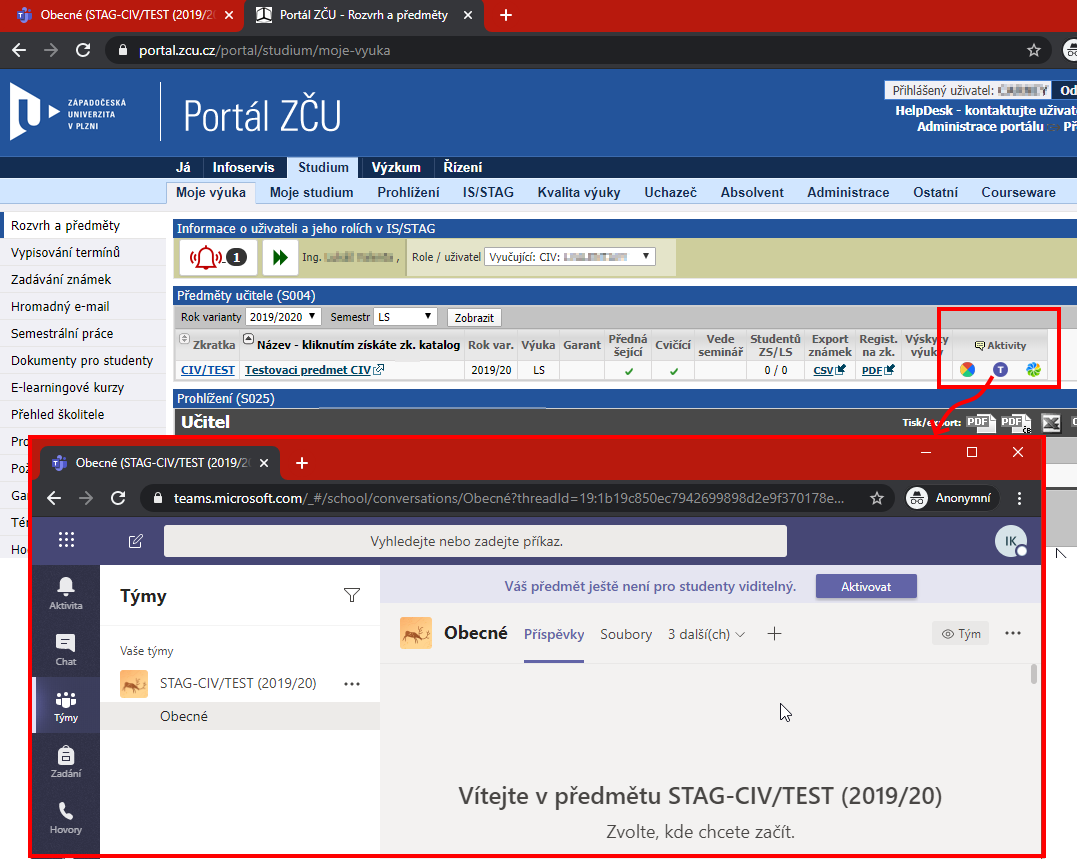Open the Moje studium sub-tab
The image size is (1077, 859).
(x=311, y=192)
